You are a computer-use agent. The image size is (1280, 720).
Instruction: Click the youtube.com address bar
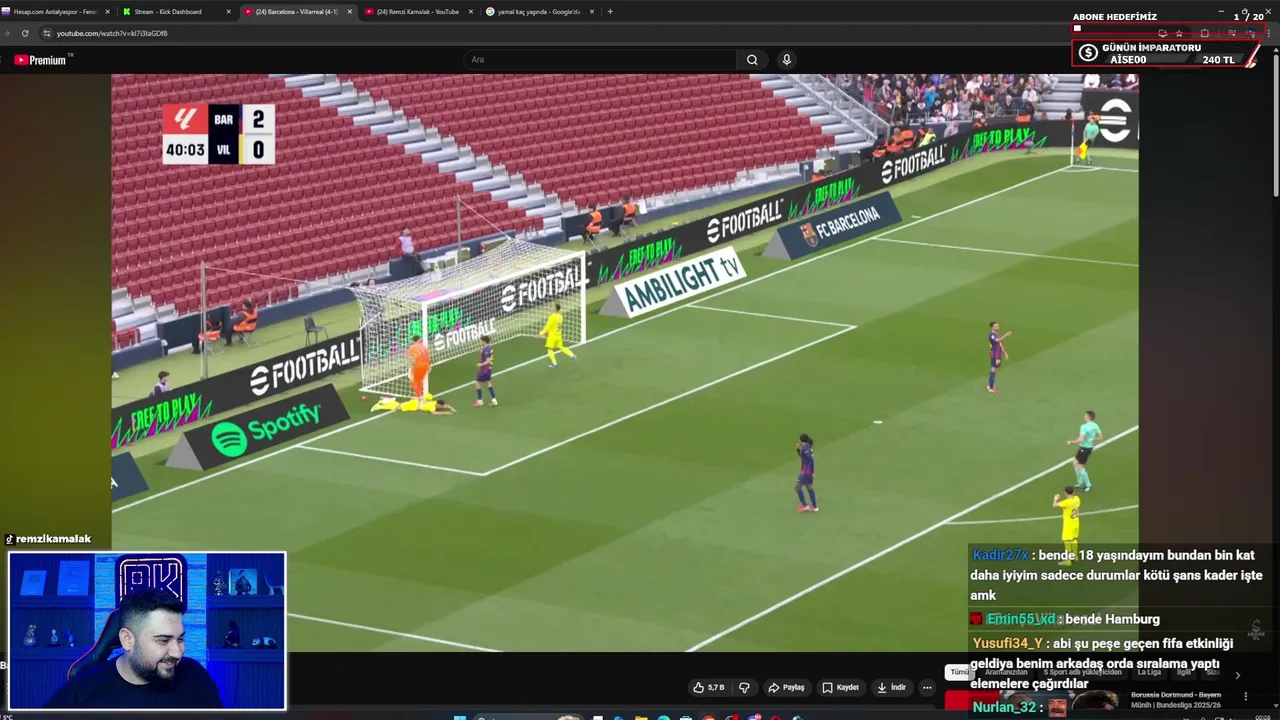[600, 33]
